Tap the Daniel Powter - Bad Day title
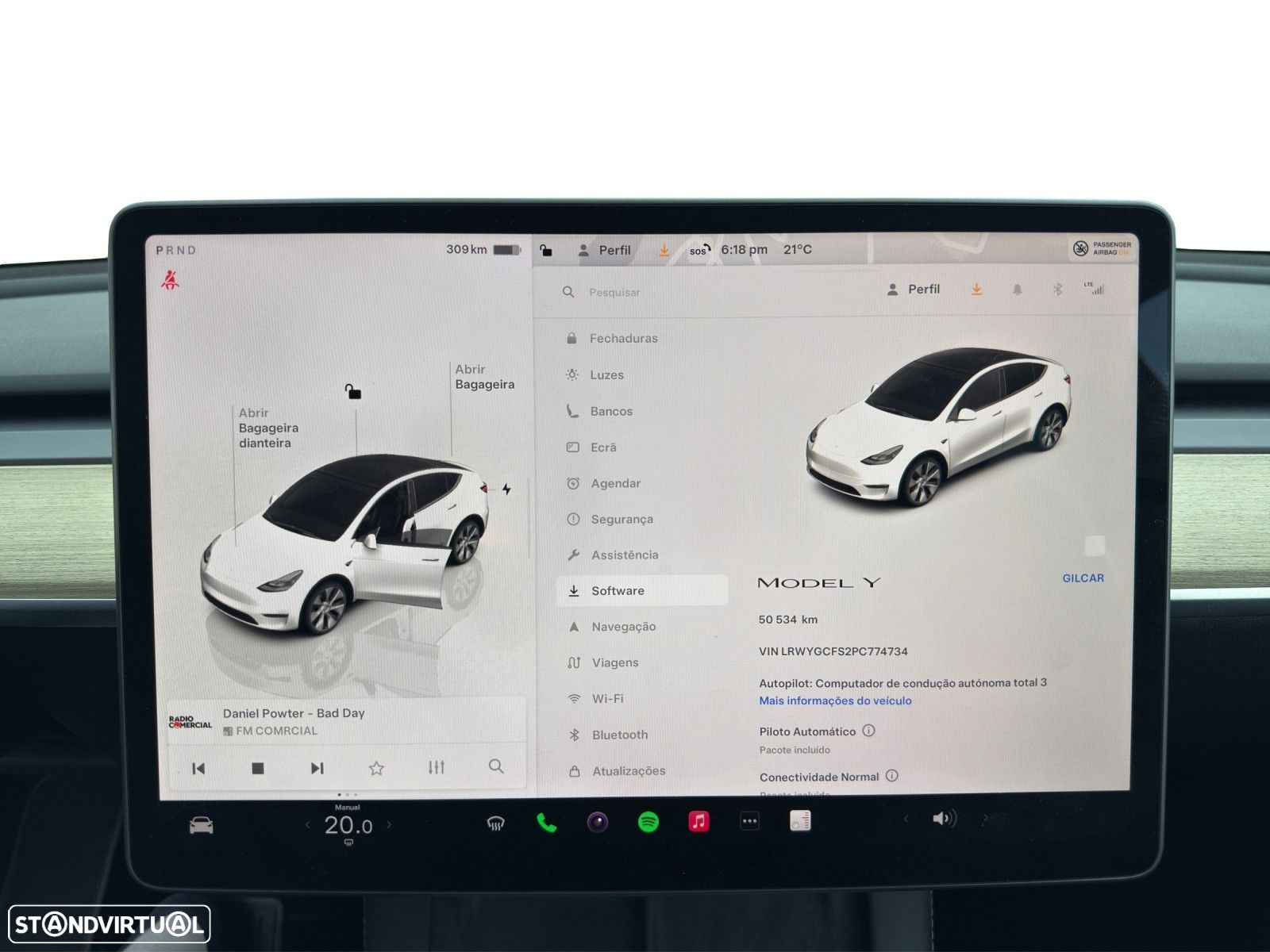 pos(294,713)
